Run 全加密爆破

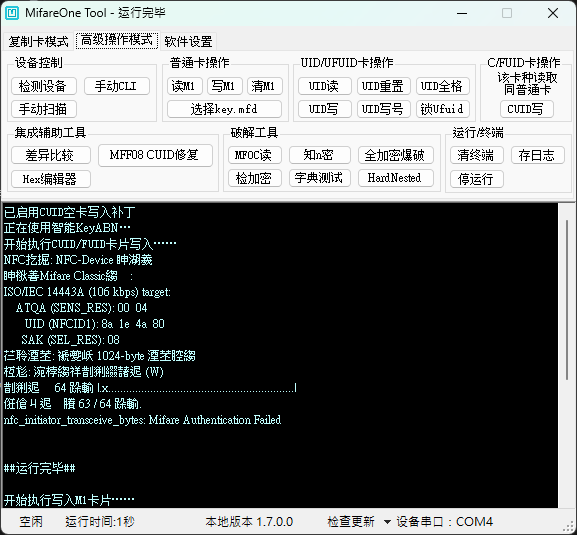click(395, 155)
